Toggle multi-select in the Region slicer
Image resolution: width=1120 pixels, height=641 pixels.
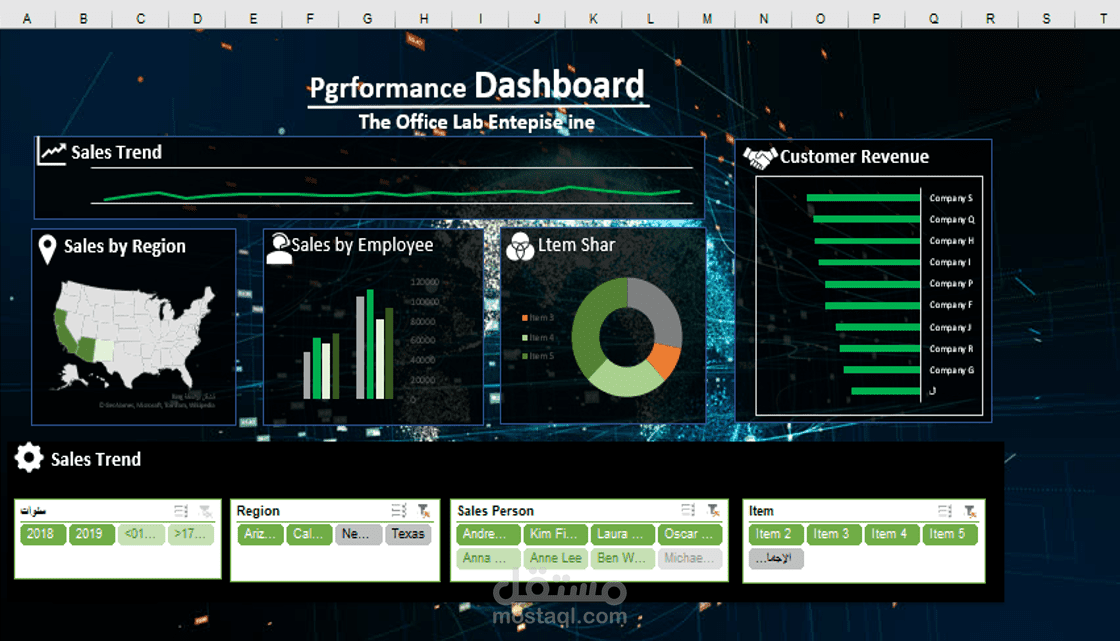pyautogui.click(x=399, y=510)
